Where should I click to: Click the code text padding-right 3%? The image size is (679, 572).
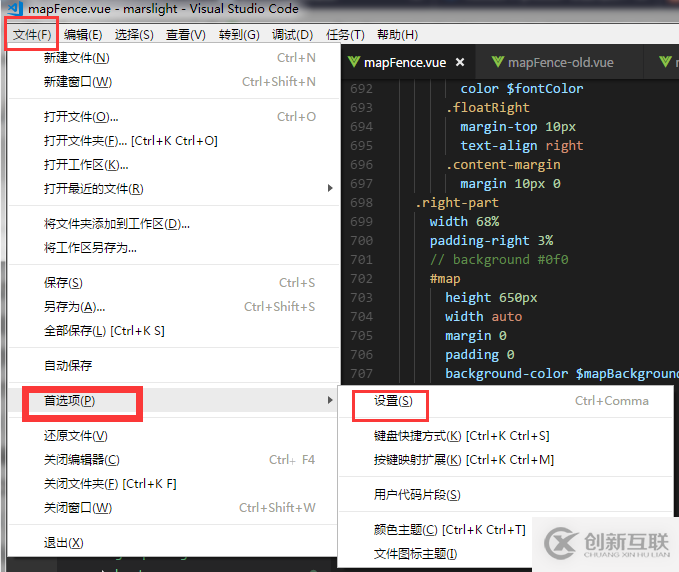491,241
